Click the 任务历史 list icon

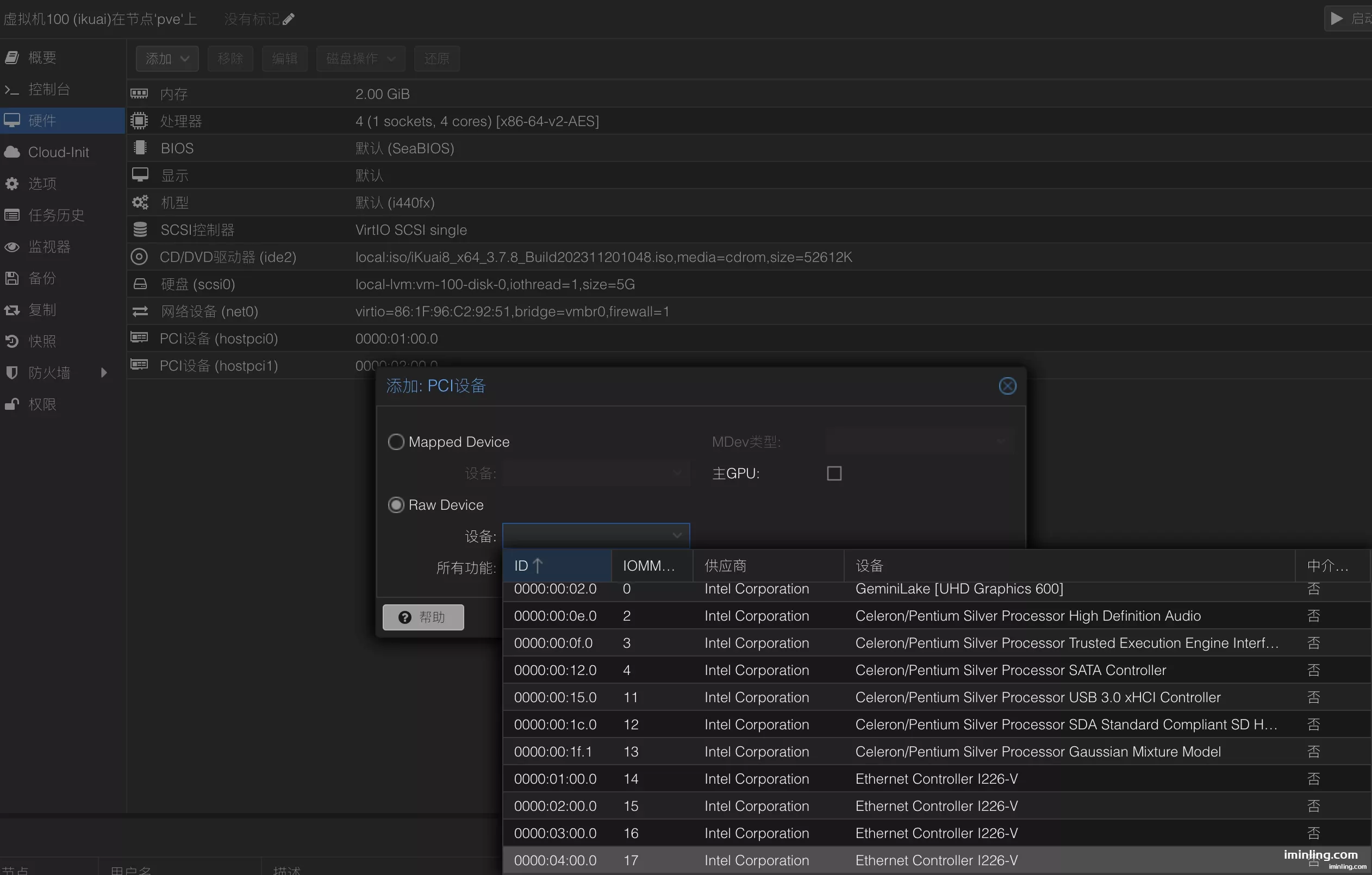(12, 215)
